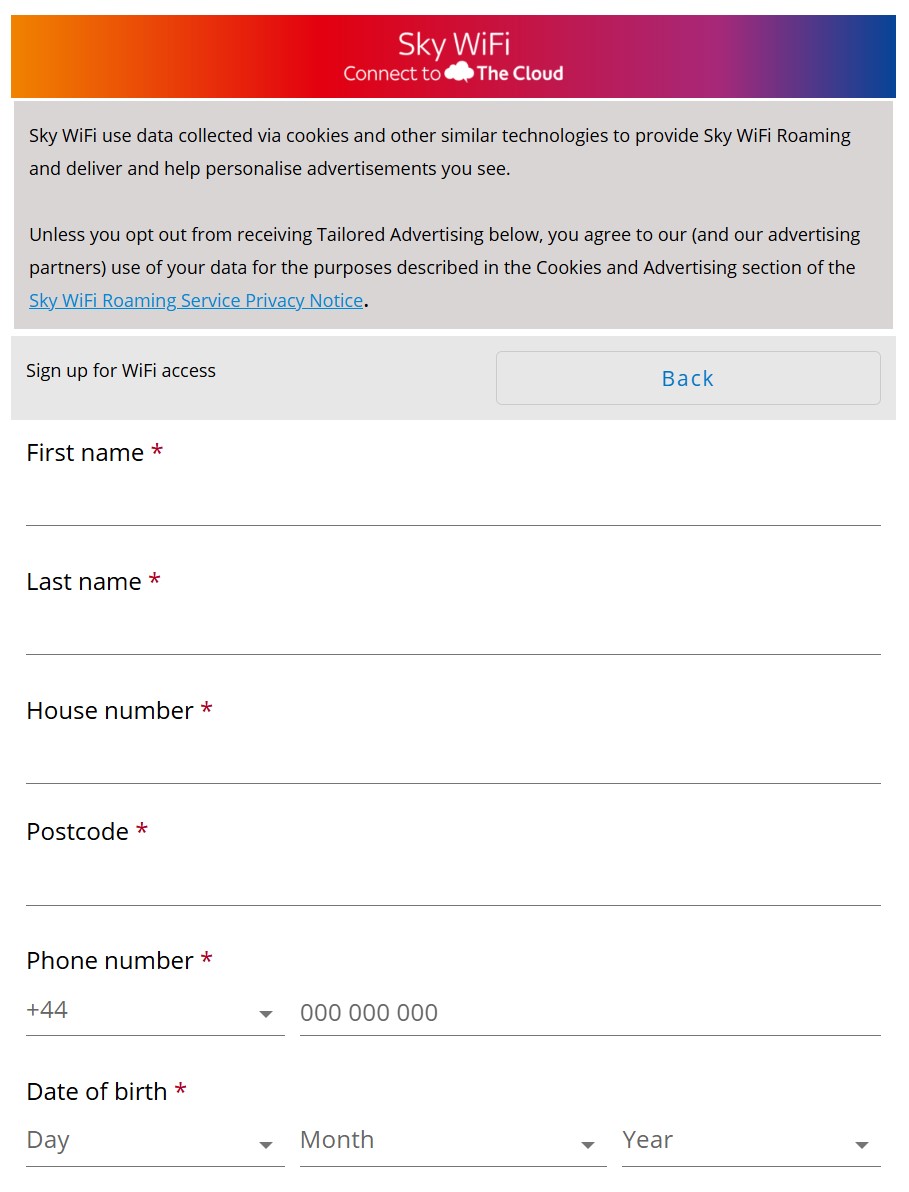The width and height of the screenshot is (909, 1192).
Task: Click The Cloud icon in banner
Action: (459, 72)
